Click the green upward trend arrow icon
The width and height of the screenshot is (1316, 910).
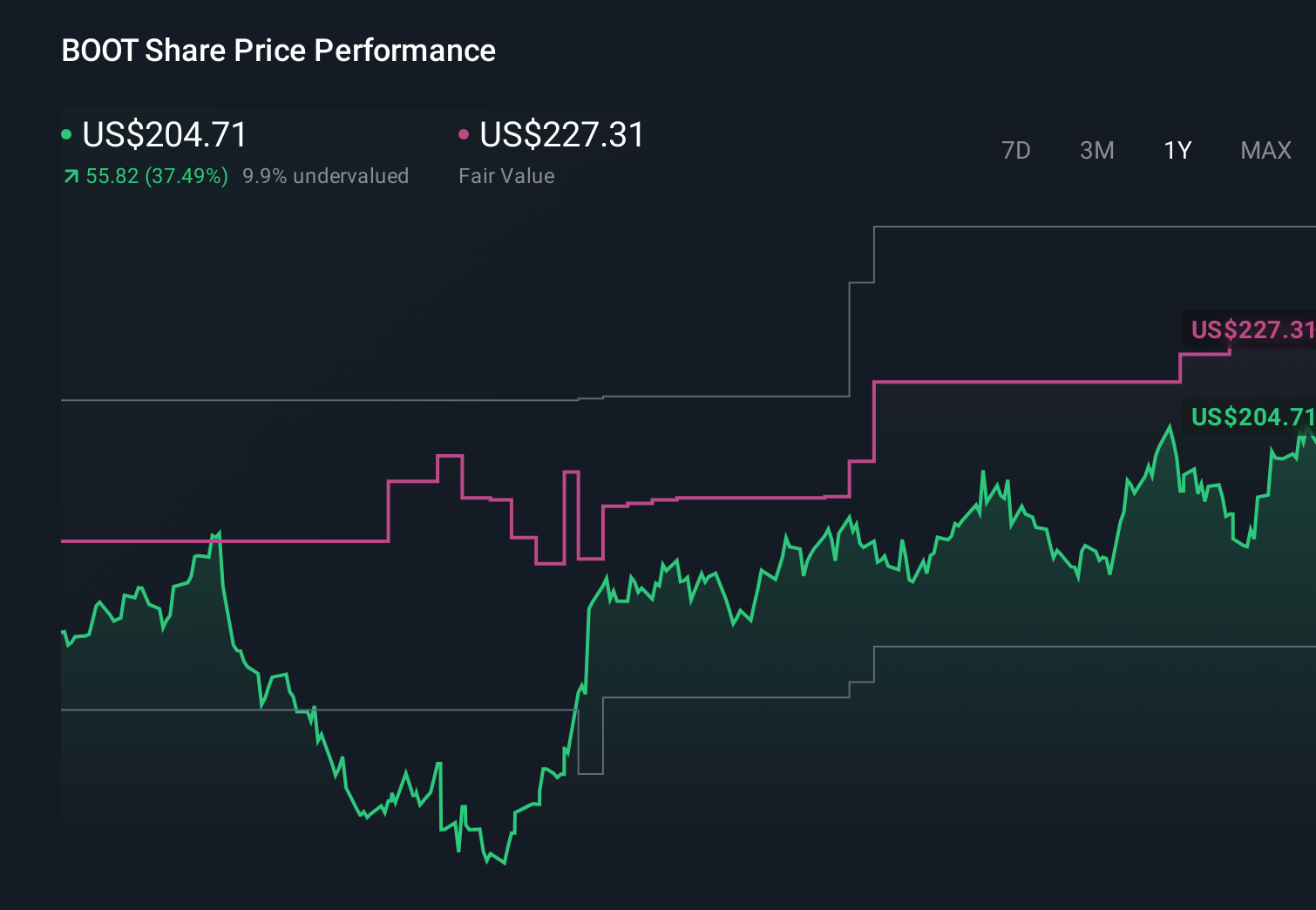tap(70, 175)
